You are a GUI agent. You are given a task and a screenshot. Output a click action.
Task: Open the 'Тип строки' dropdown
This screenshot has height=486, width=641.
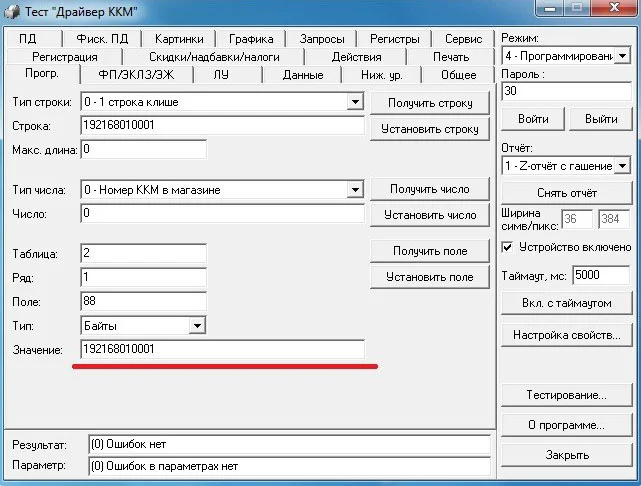[355, 102]
